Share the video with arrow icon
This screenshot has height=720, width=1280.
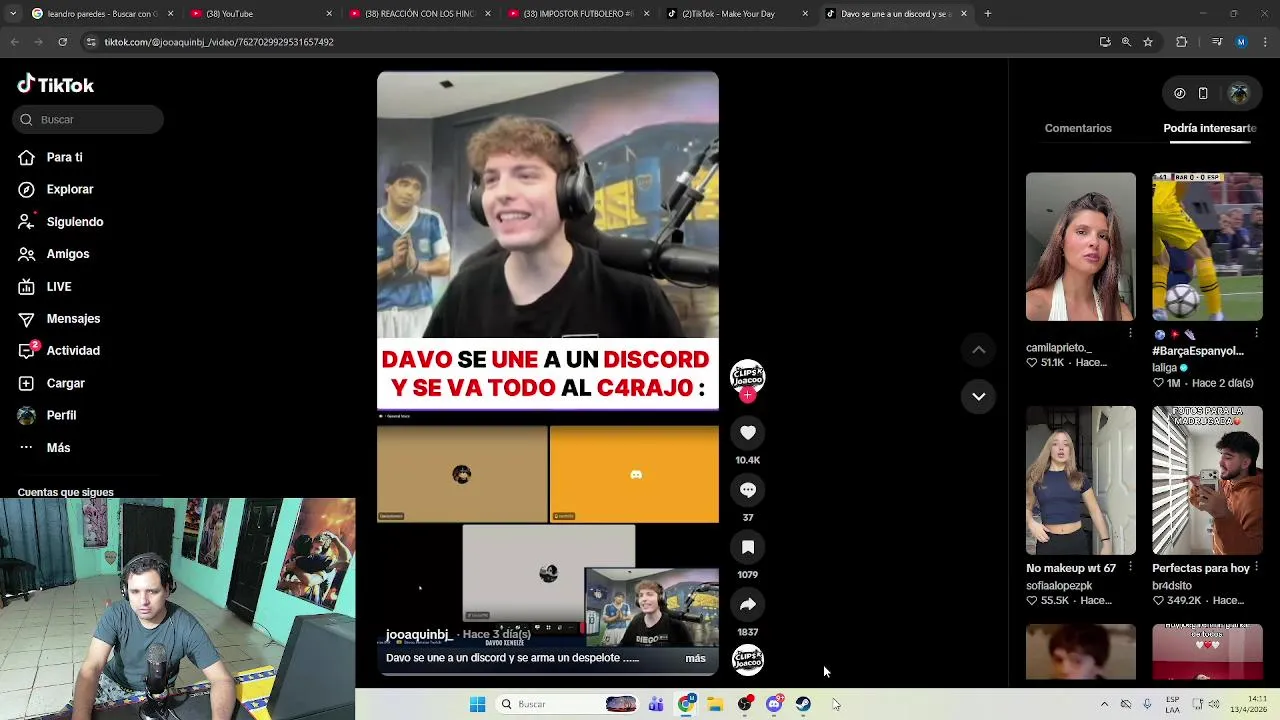(x=748, y=604)
